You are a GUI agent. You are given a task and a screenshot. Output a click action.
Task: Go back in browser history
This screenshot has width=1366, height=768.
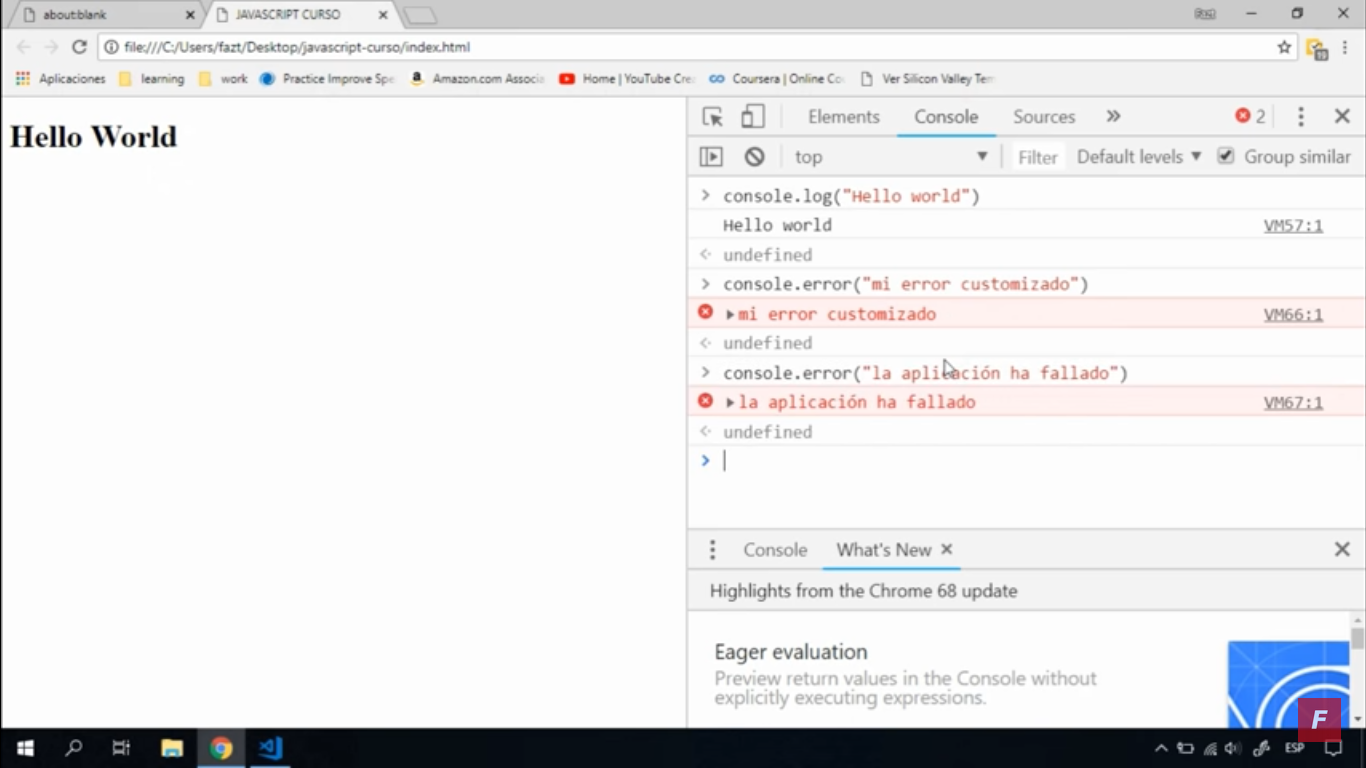point(24,47)
